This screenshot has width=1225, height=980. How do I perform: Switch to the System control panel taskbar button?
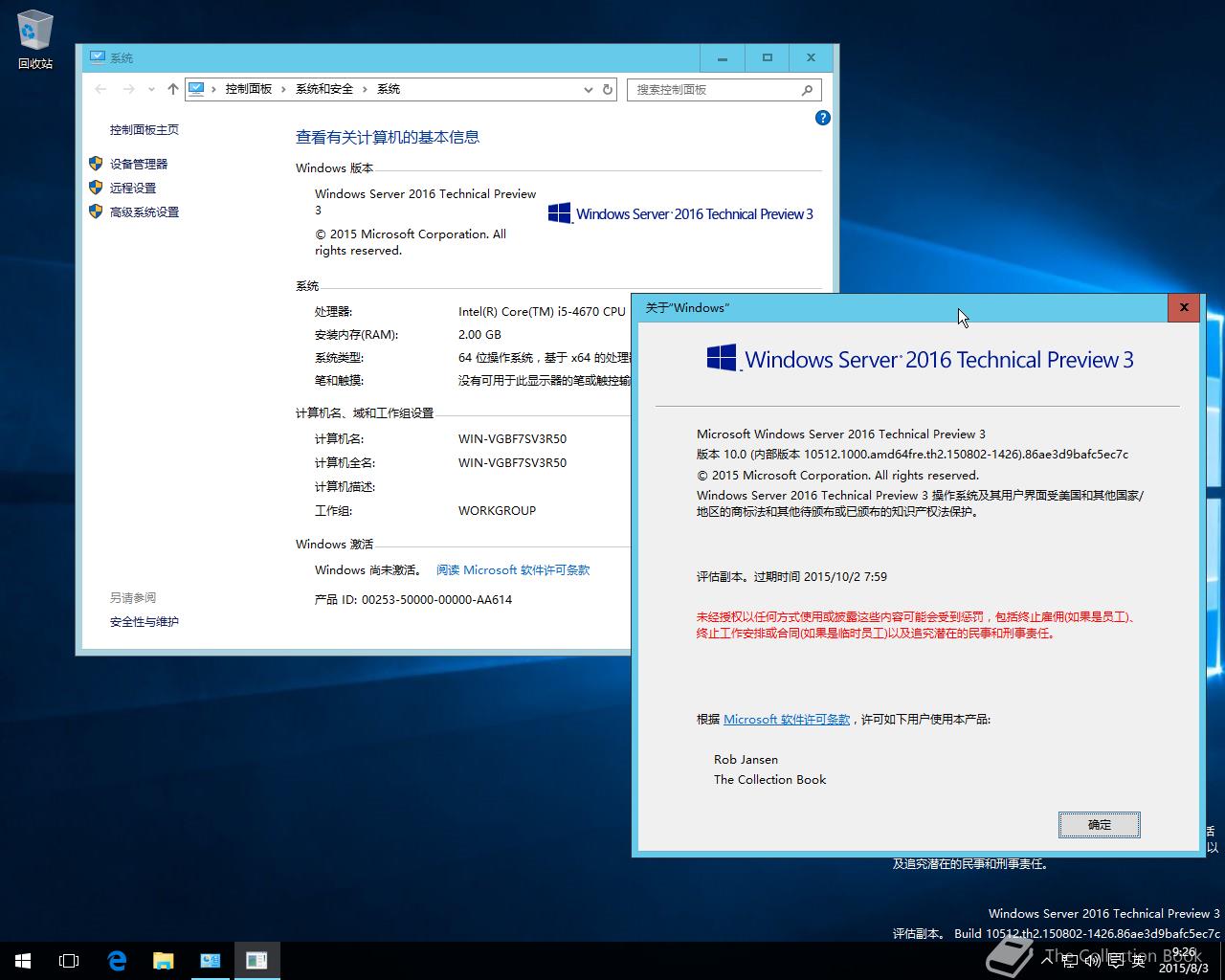(x=211, y=961)
